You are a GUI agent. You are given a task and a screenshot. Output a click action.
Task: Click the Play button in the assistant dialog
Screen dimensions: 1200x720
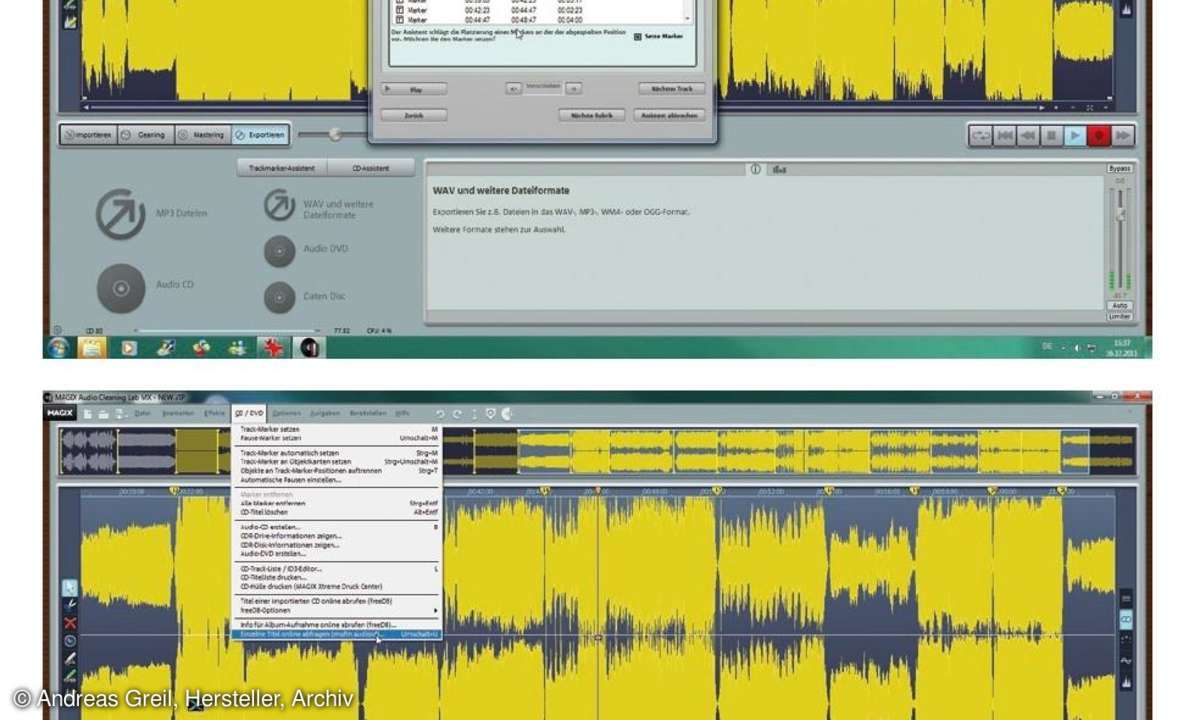tap(415, 89)
